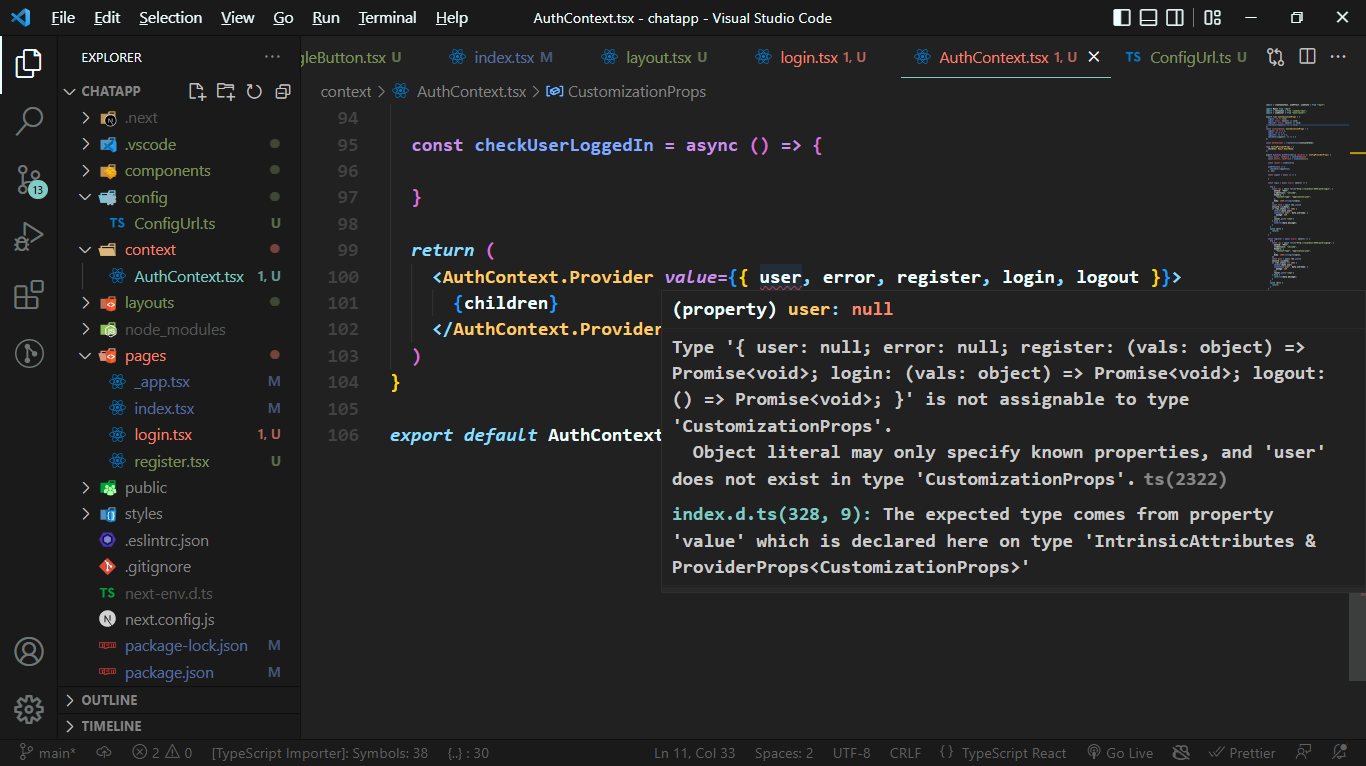This screenshot has height=766, width=1366.
Task: Toggle secondary side bar visibility
Action: point(1175,18)
